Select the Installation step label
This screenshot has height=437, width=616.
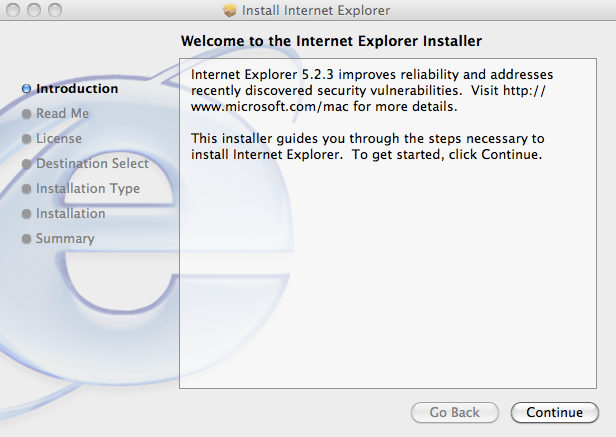(70, 214)
